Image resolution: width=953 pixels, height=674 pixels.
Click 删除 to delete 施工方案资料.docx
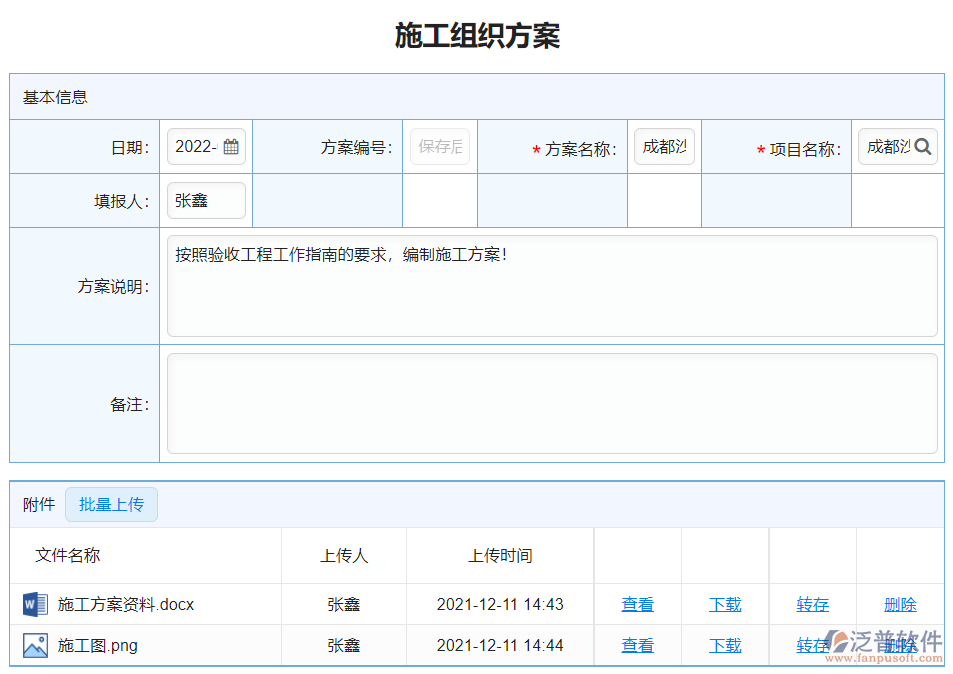point(899,604)
